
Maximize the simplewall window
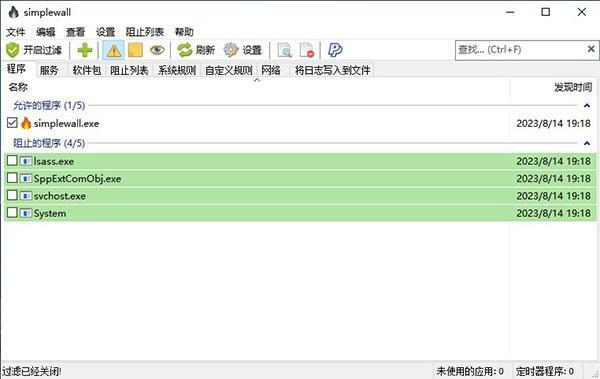546,12
